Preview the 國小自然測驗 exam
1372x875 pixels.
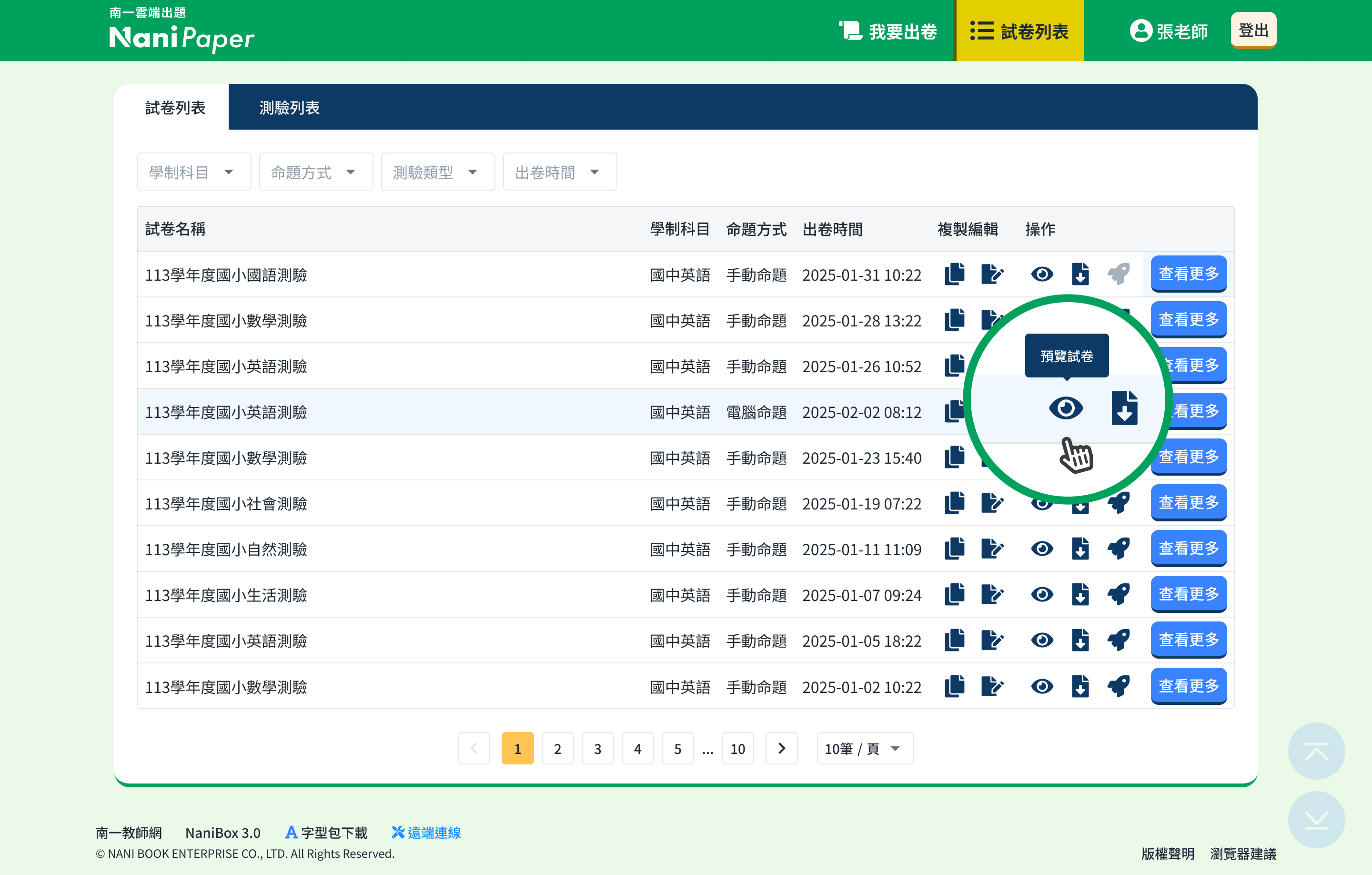tap(1042, 549)
